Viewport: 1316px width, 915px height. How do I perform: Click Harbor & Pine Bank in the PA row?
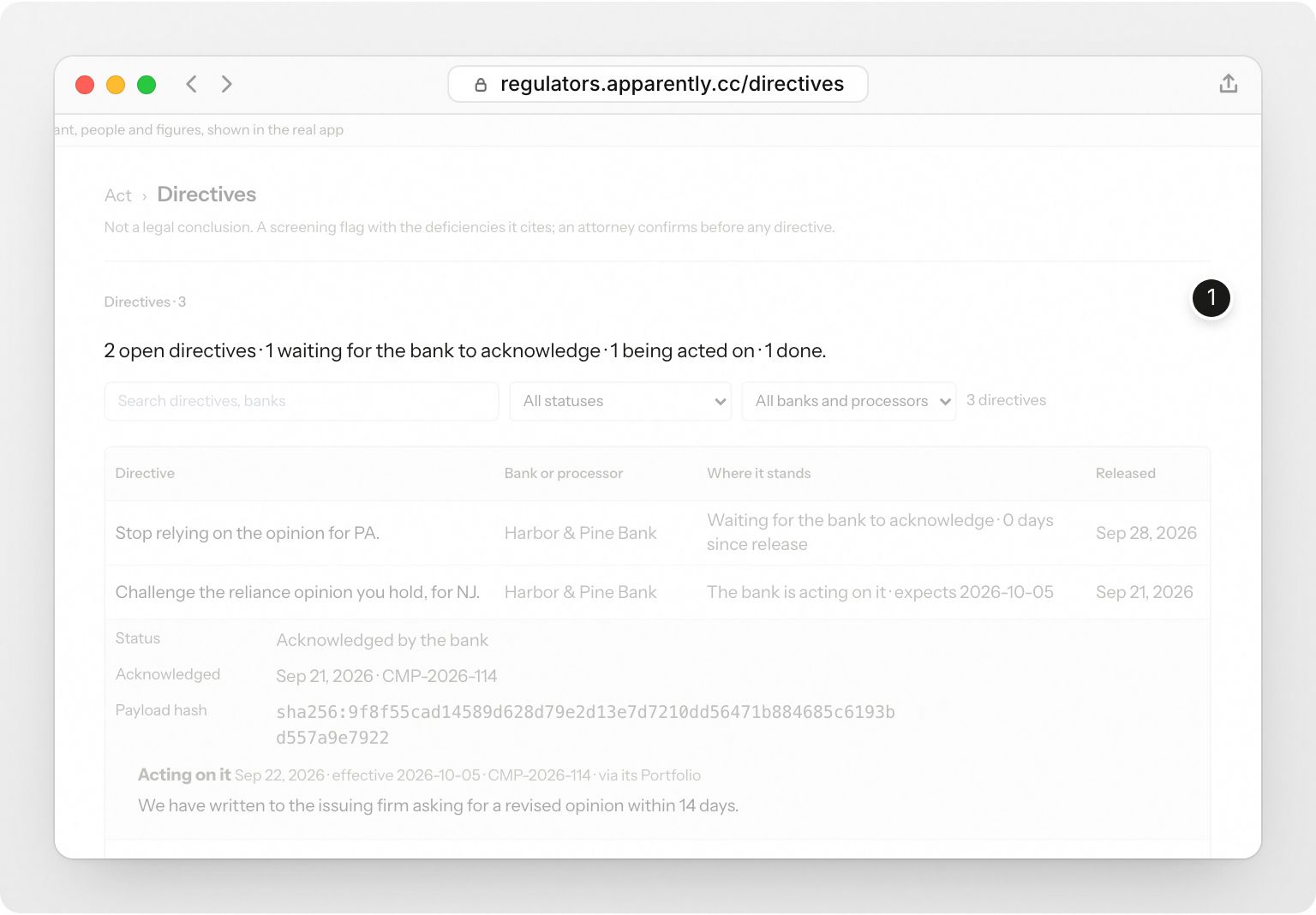click(x=581, y=533)
